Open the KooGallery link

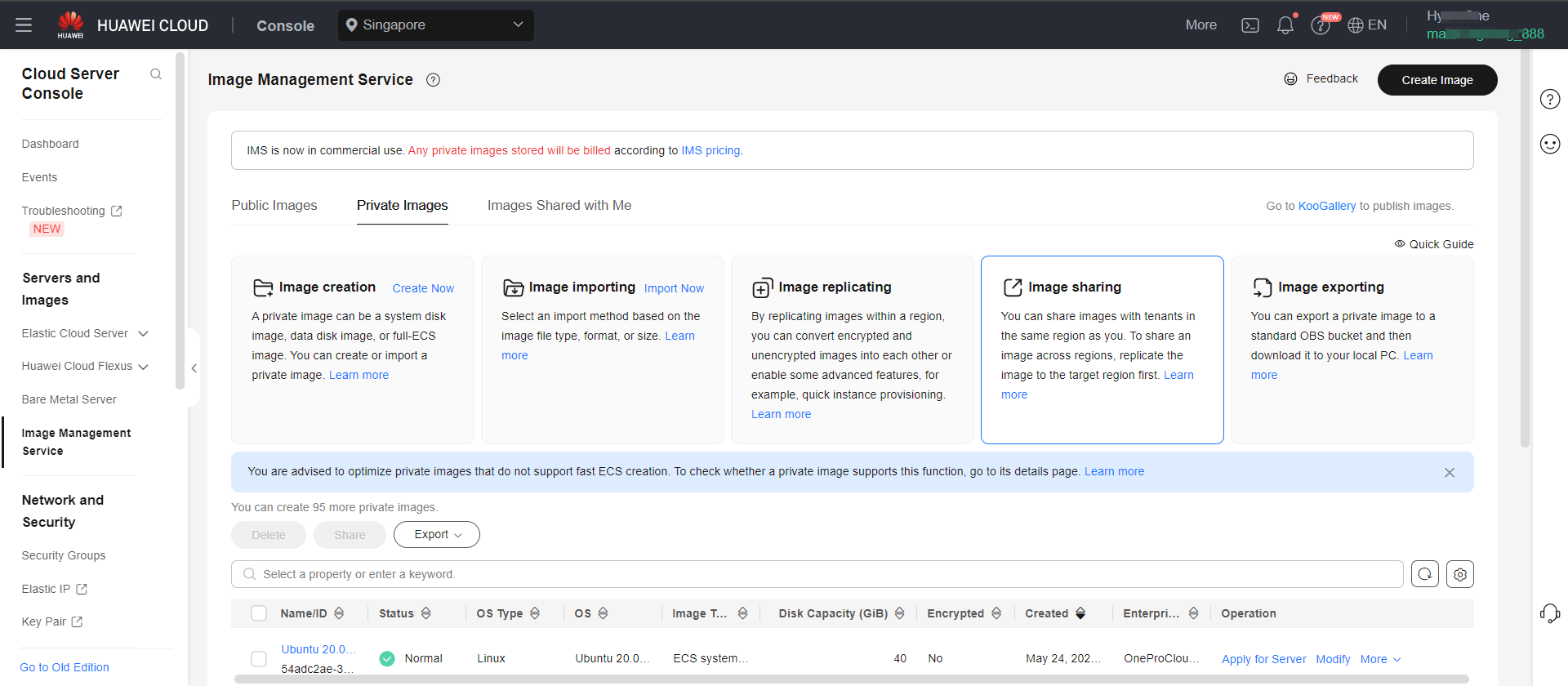coord(1327,206)
